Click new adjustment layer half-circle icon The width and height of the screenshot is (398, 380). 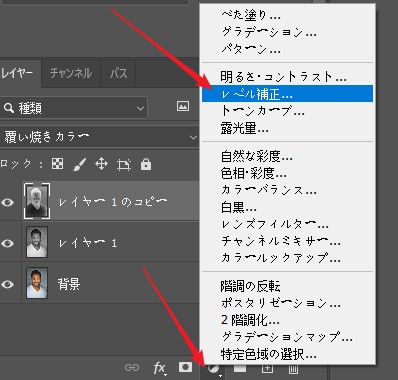(213, 369)
